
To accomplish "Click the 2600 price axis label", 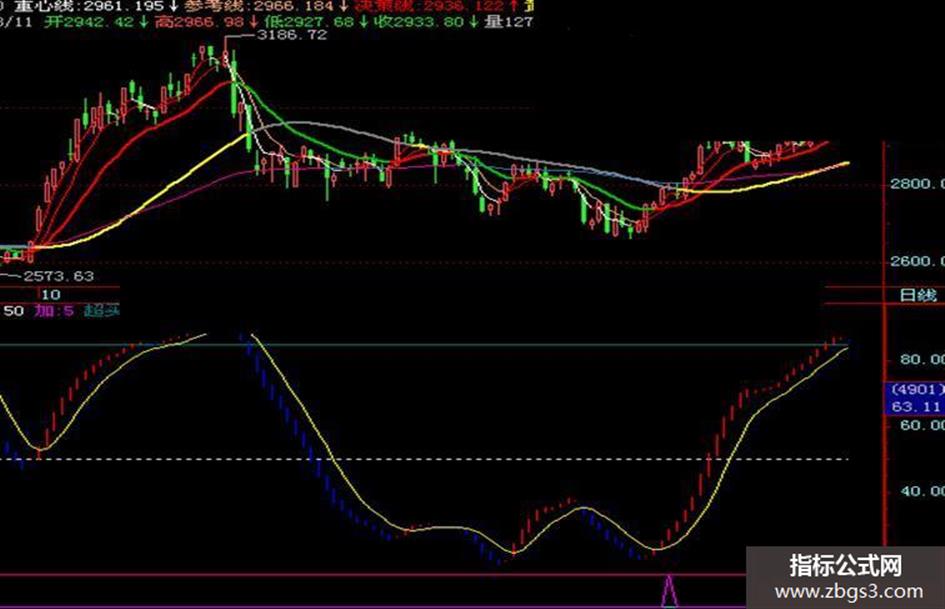I will [x=917, y=261].
